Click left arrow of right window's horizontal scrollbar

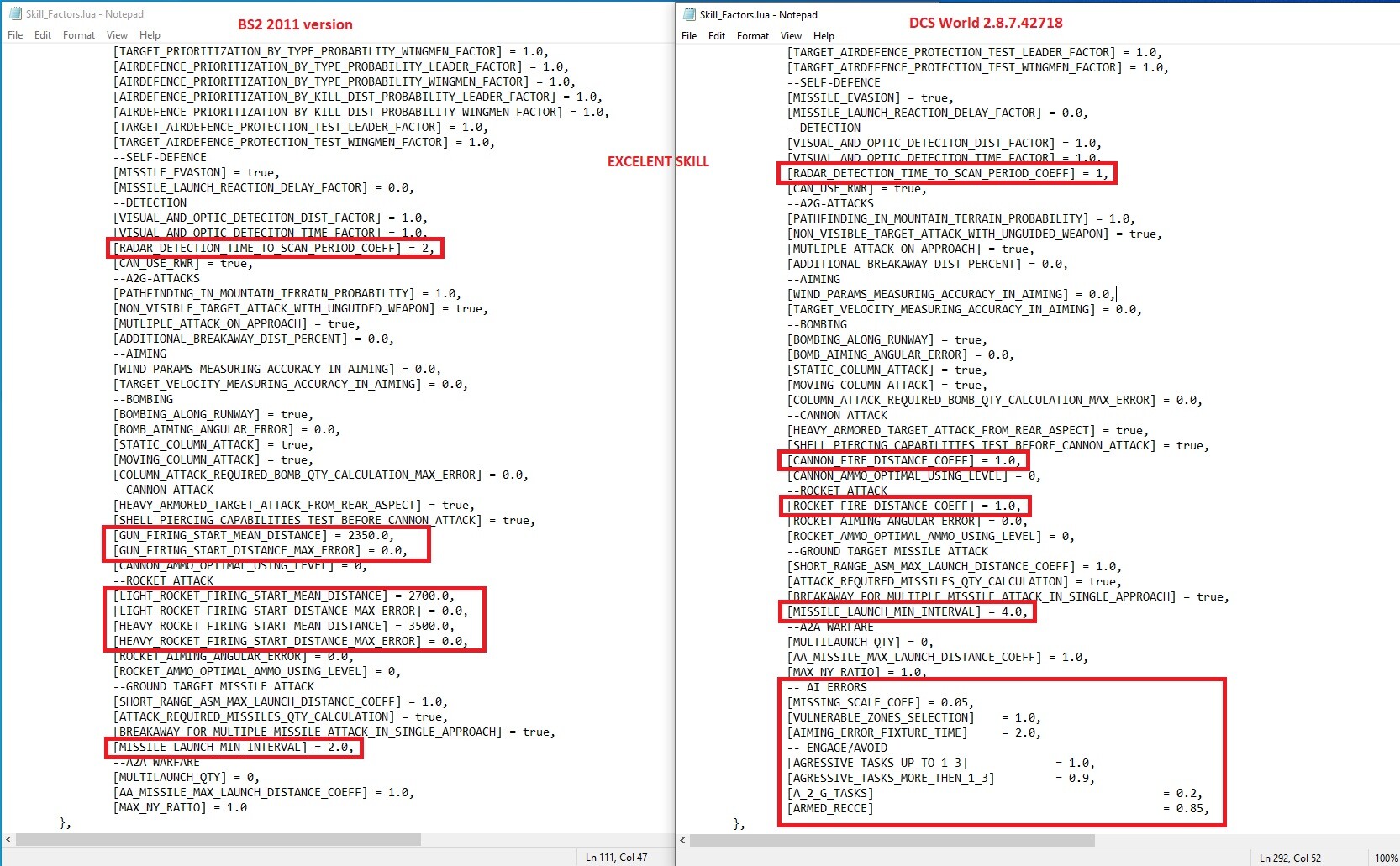[682, 840]
